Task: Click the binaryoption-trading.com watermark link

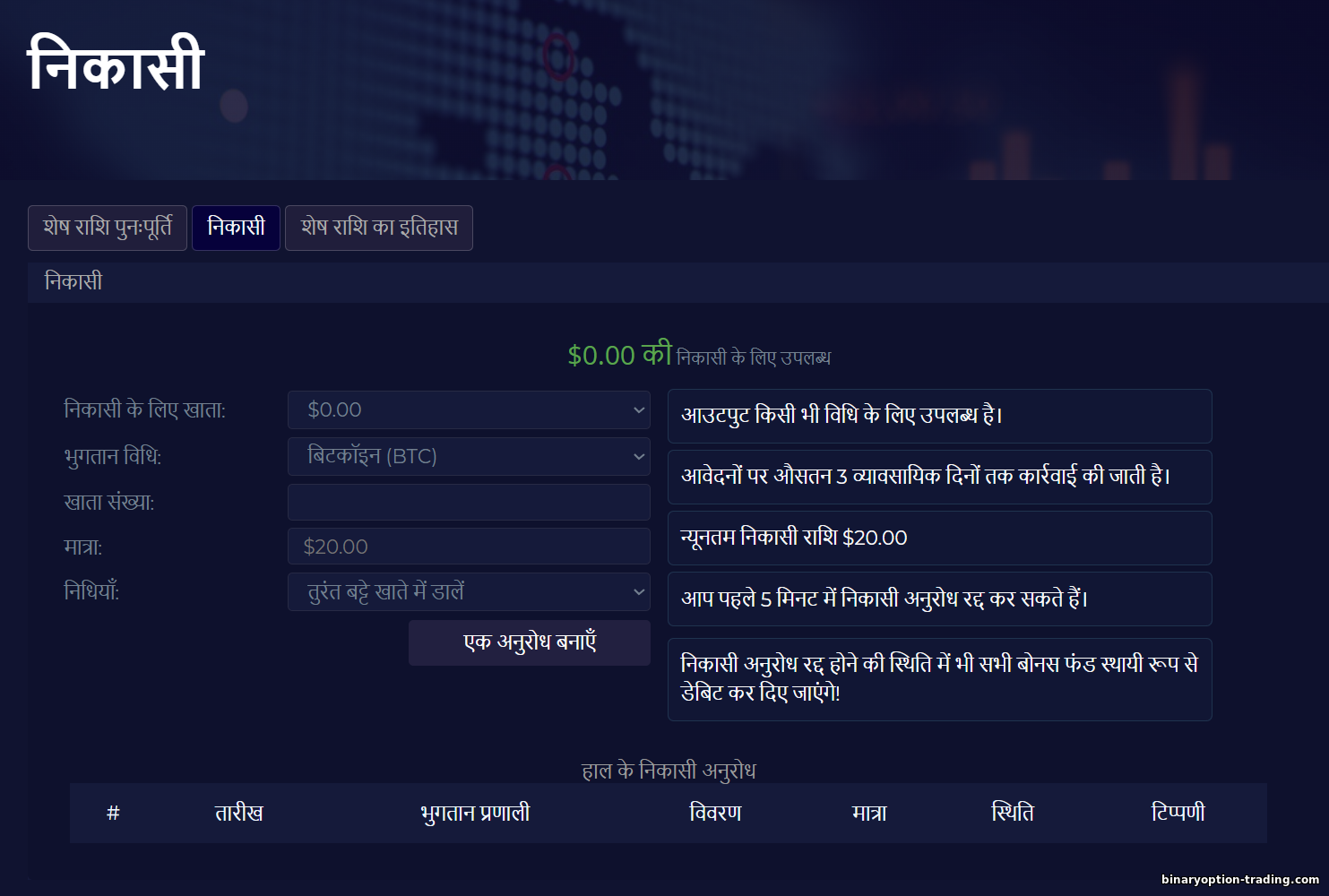Action: (1239, 880)
